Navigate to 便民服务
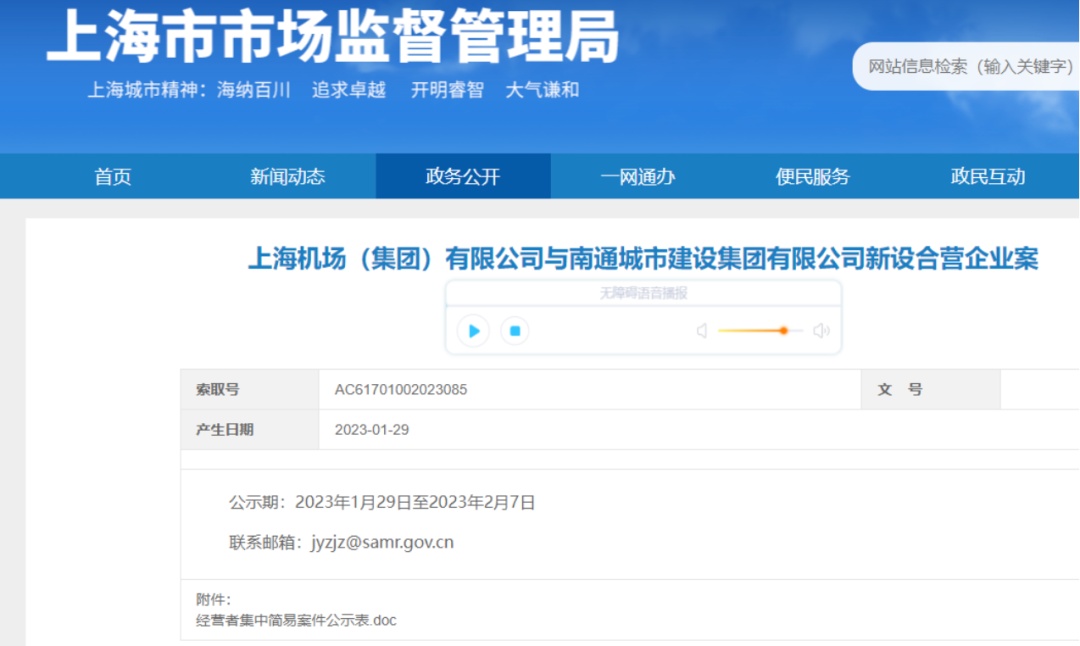 click(813, 177)
